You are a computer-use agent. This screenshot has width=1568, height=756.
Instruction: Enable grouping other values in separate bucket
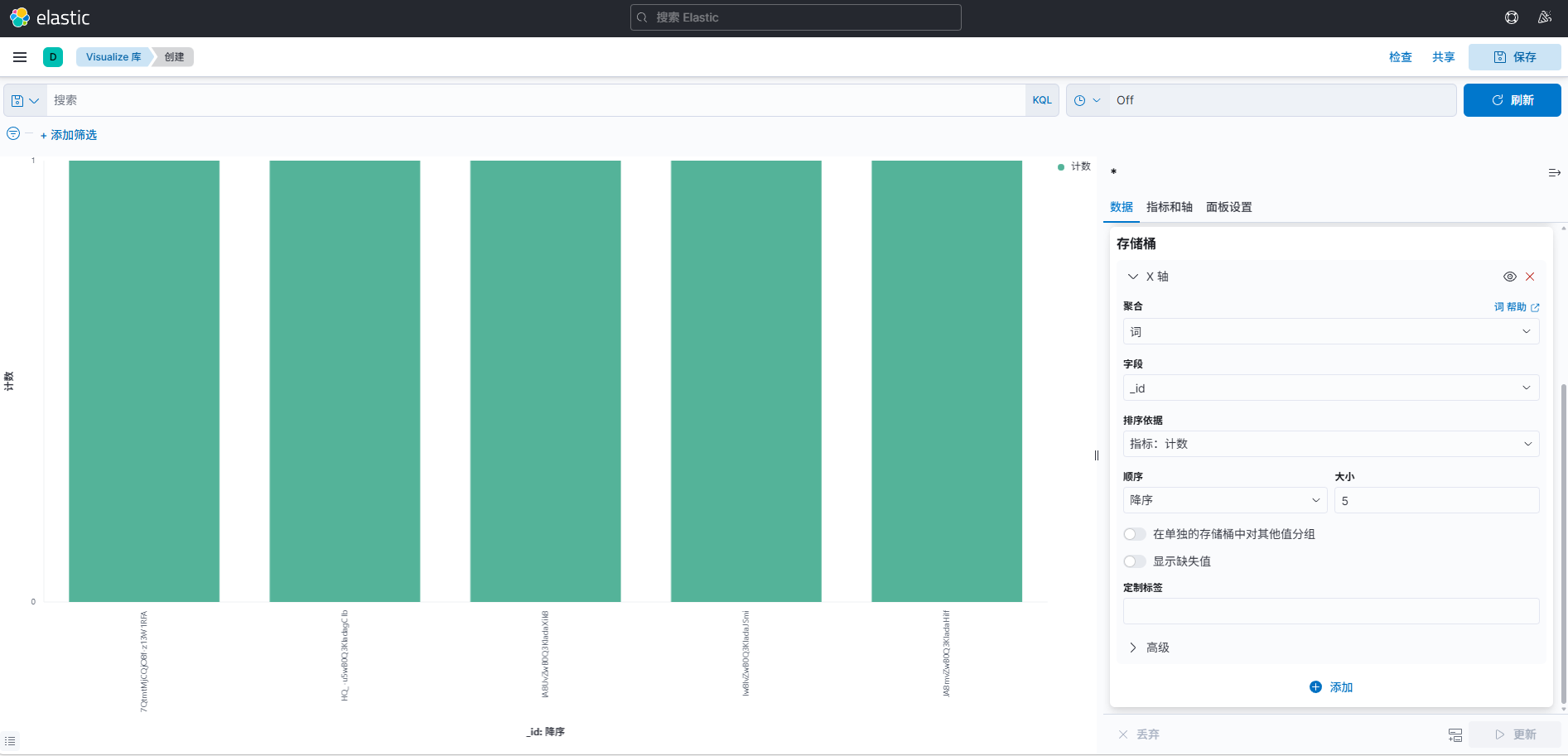pos(1135,534)
